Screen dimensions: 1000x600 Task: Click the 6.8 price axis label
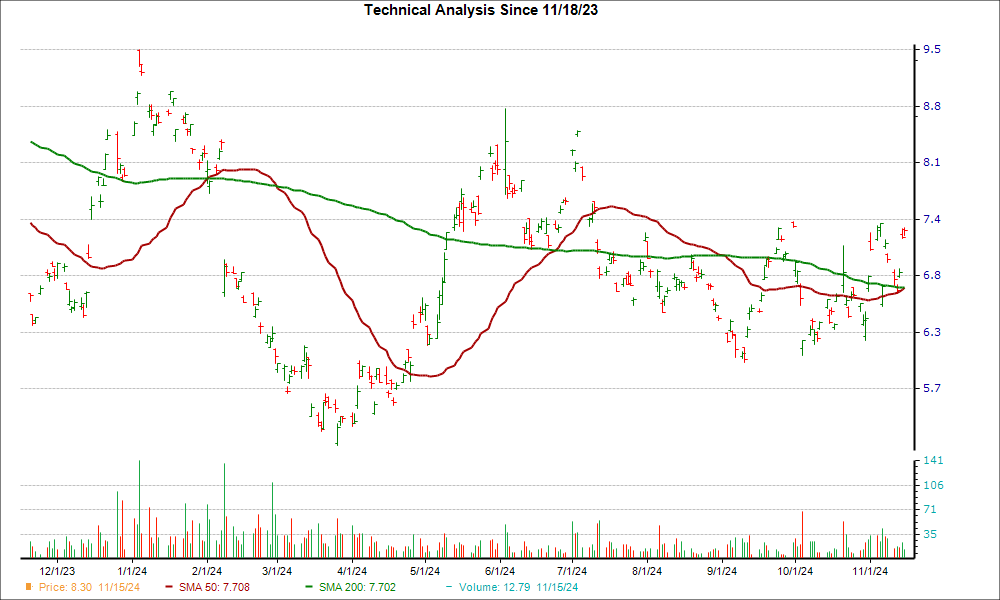(932, 275)
